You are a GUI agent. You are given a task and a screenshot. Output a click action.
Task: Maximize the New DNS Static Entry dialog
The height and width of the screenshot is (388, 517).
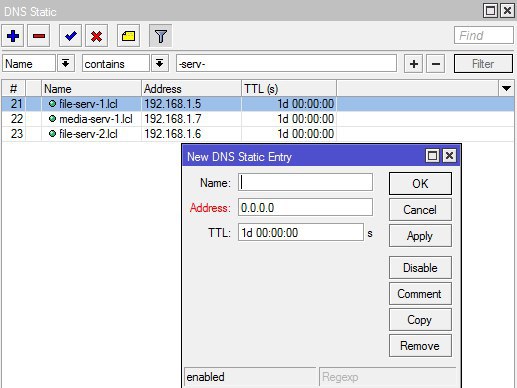pos(432,155)
